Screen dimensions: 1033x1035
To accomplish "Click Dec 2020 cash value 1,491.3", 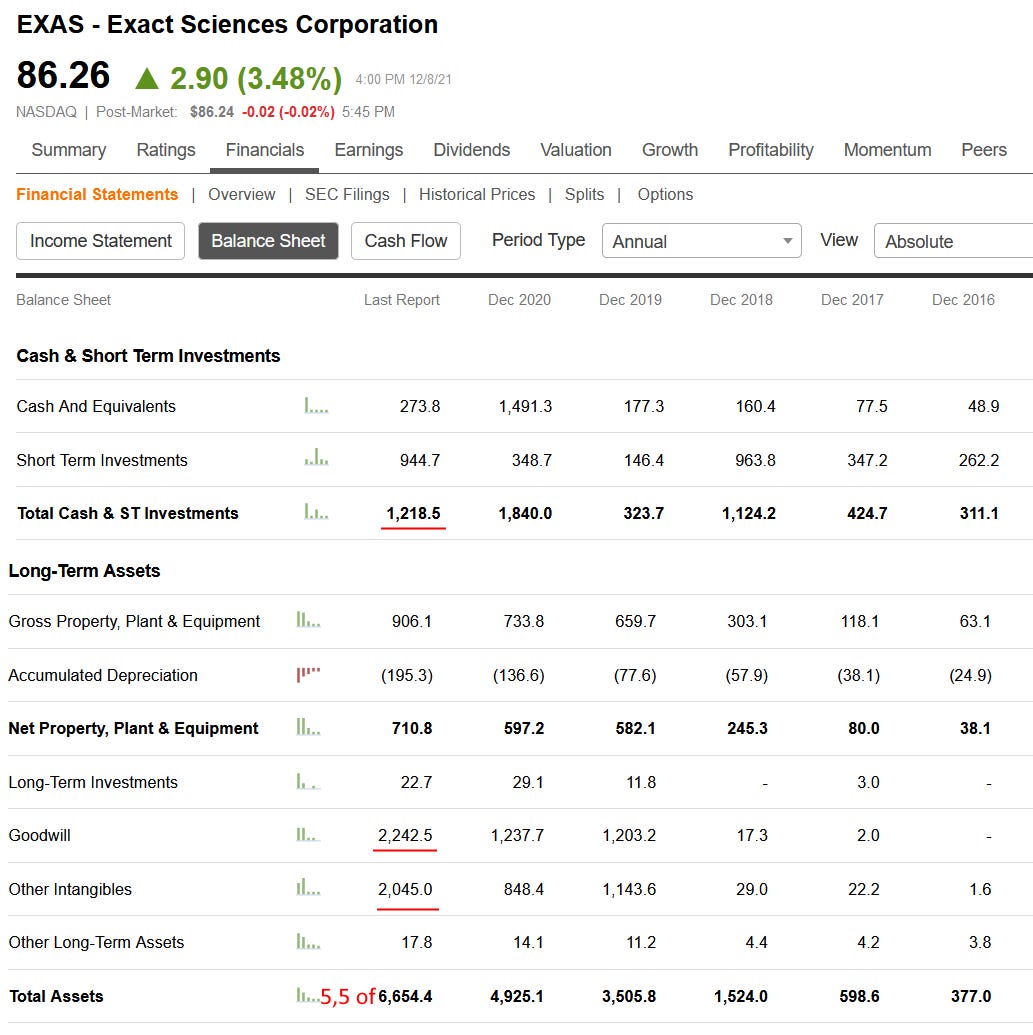I will [x=525, y=406].
